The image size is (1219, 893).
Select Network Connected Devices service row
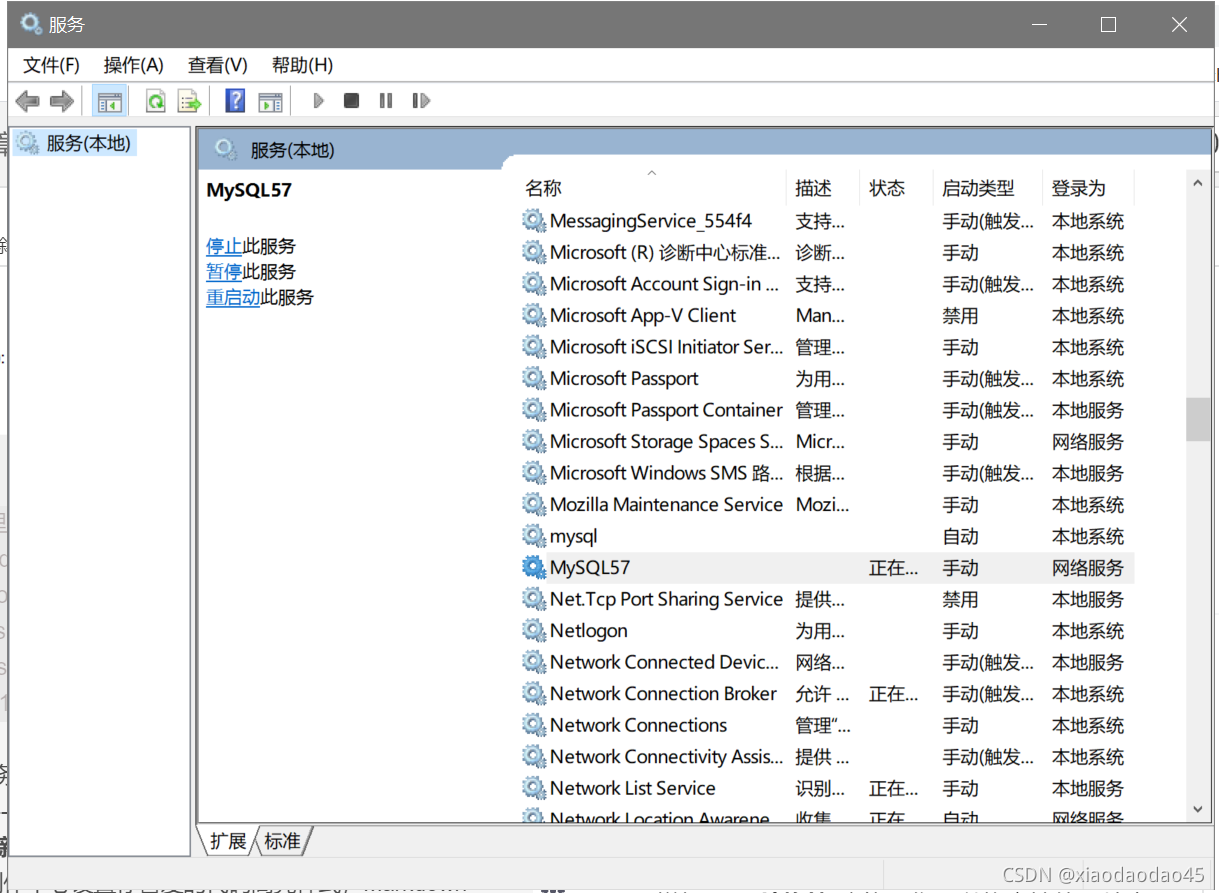[x=828, y=662]
